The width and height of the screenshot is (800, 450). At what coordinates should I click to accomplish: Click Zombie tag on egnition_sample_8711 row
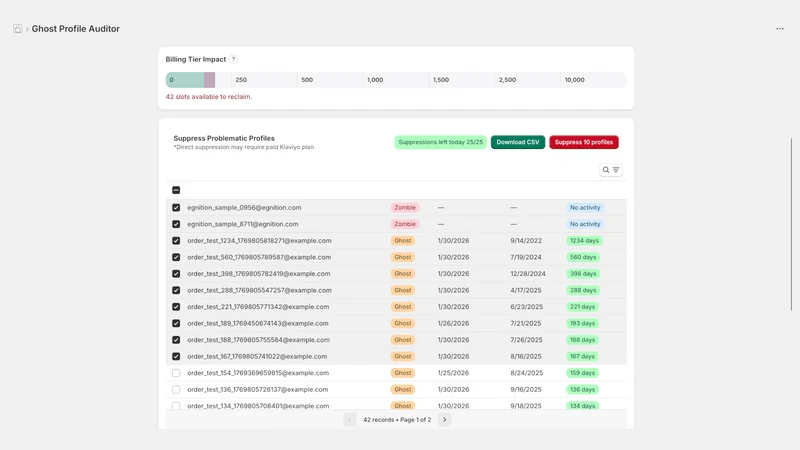coord(405,224)
